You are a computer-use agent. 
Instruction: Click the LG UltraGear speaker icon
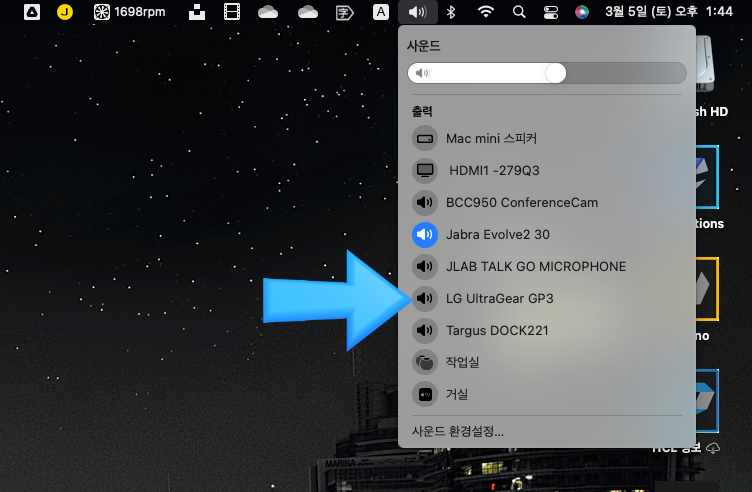pos(425,298)
